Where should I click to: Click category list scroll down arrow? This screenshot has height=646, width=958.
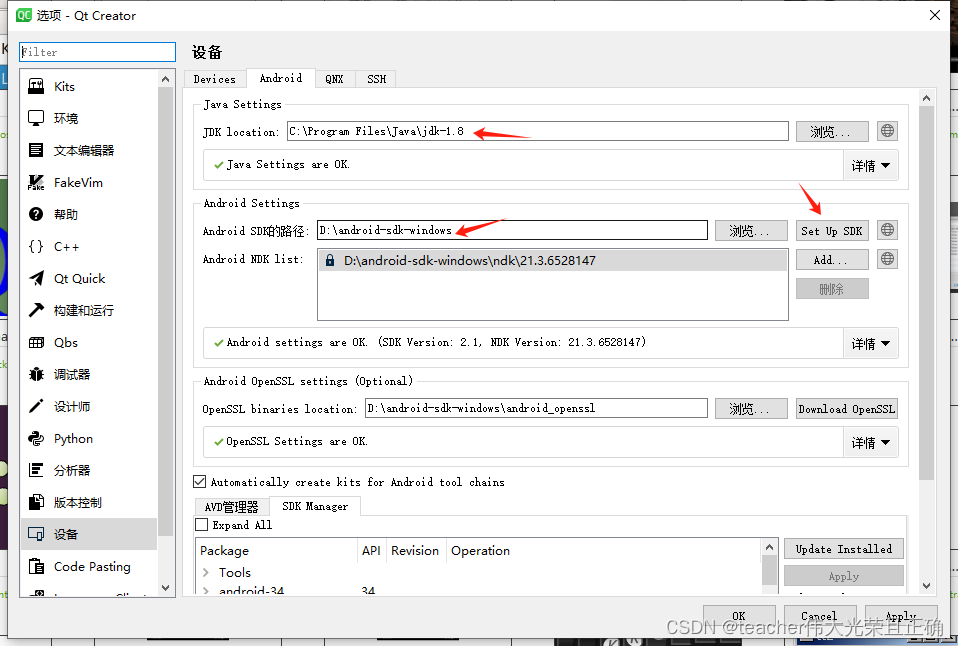tap(165, 587)
